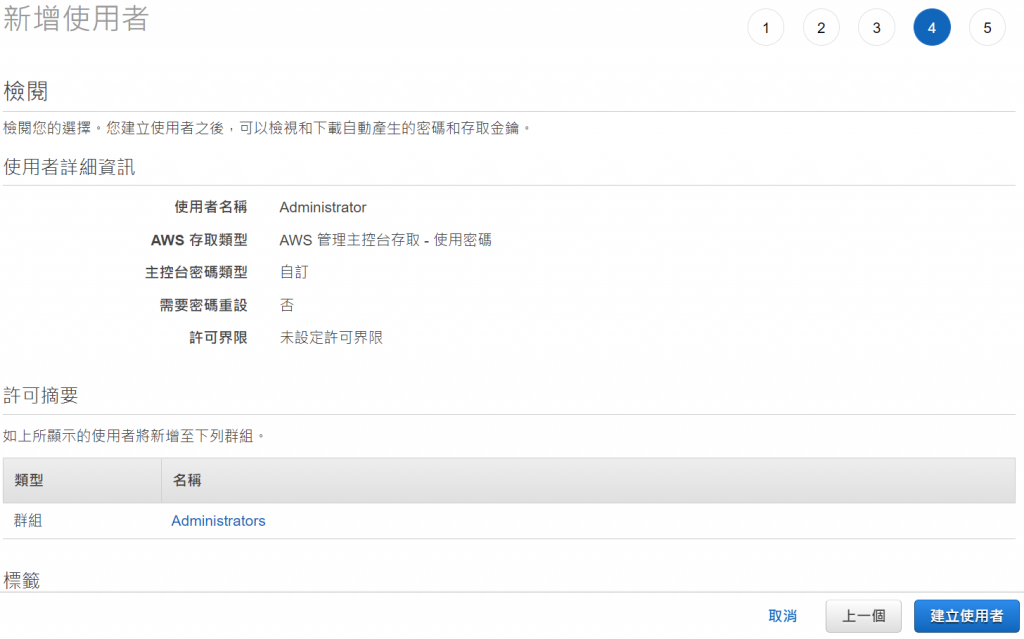This screenshot has width=1024, height=639.
Task: Click the 使用者名稱 label
Action: 210,207
